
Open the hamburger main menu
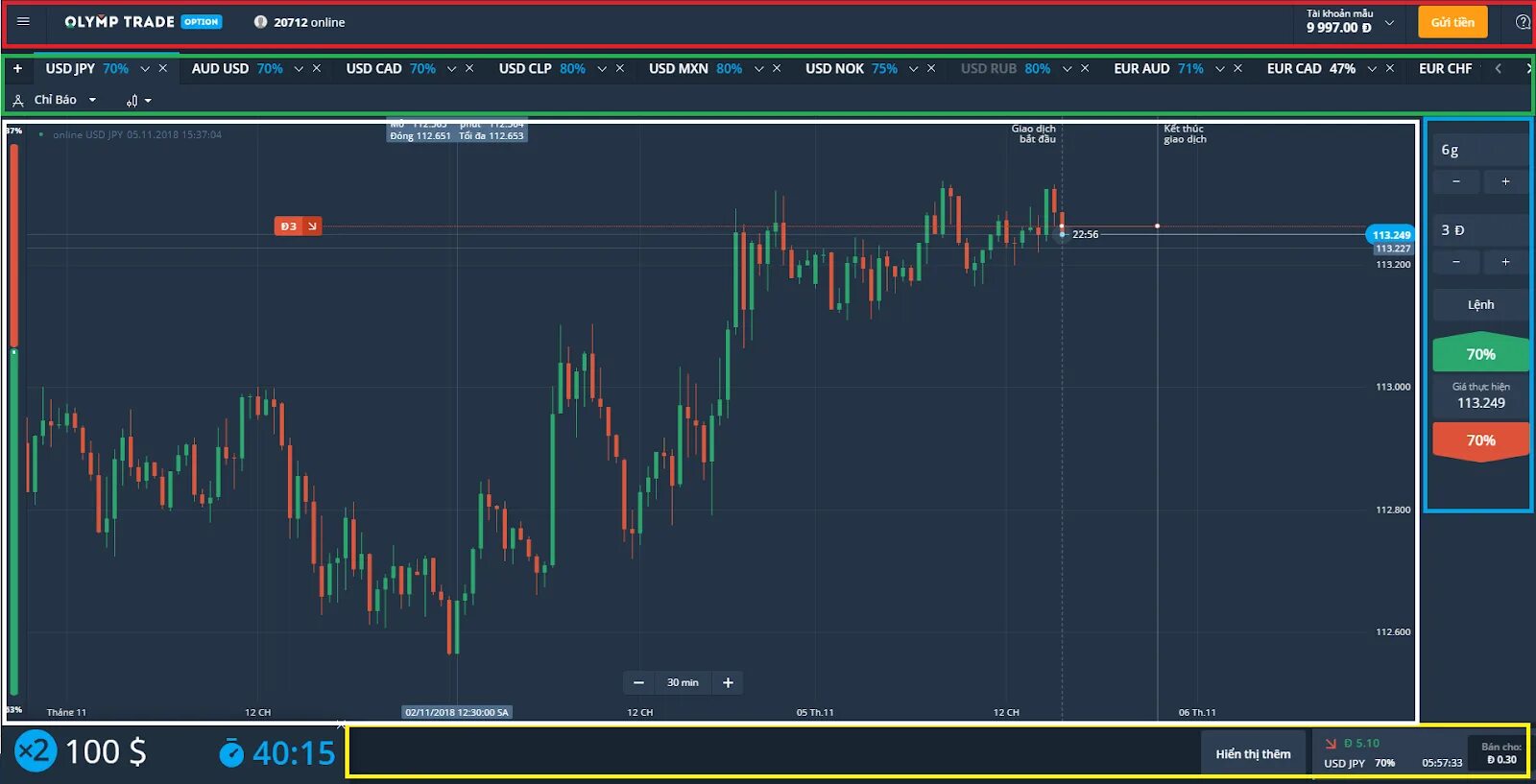pos(23,22)
